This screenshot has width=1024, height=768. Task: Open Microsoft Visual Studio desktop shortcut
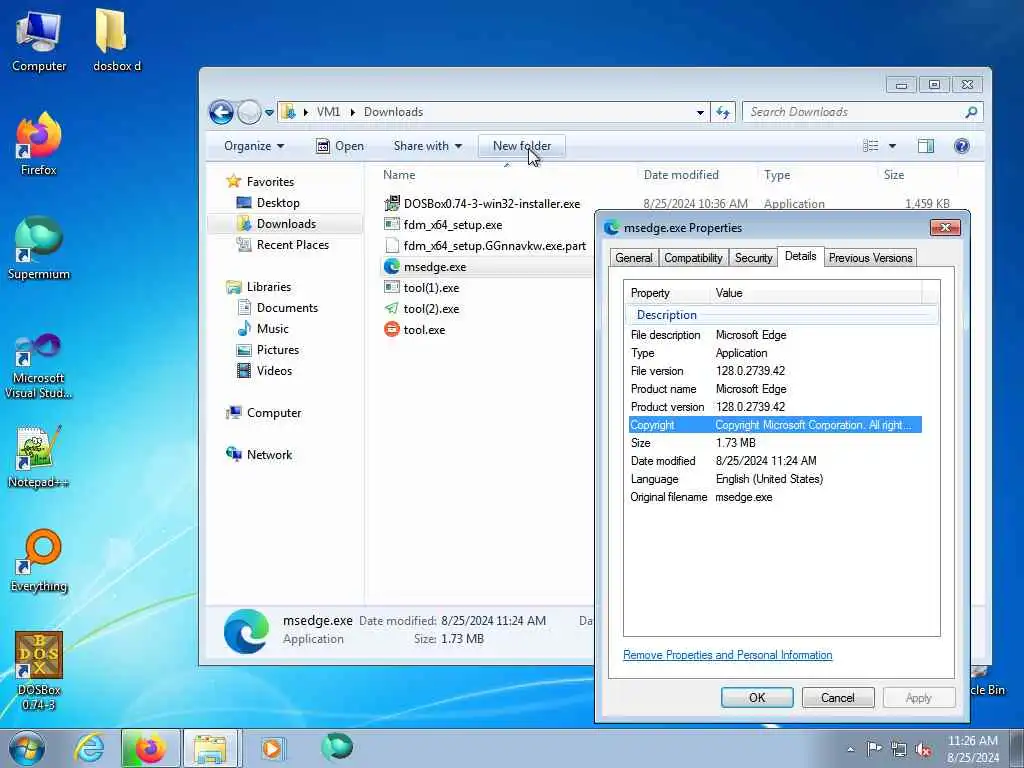pos(39,366)
